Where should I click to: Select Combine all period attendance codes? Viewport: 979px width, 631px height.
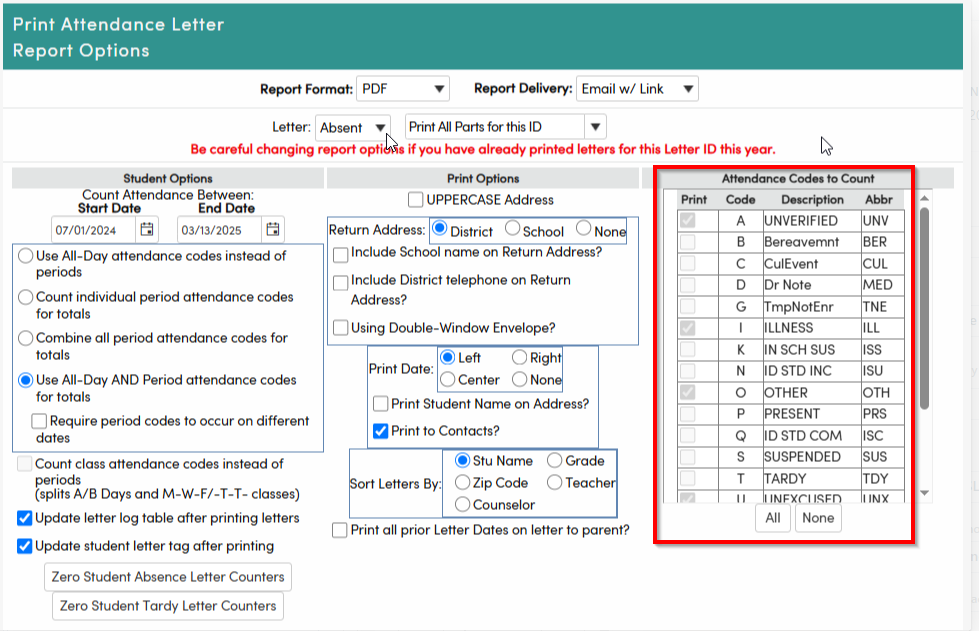click(x=26, y=338)
